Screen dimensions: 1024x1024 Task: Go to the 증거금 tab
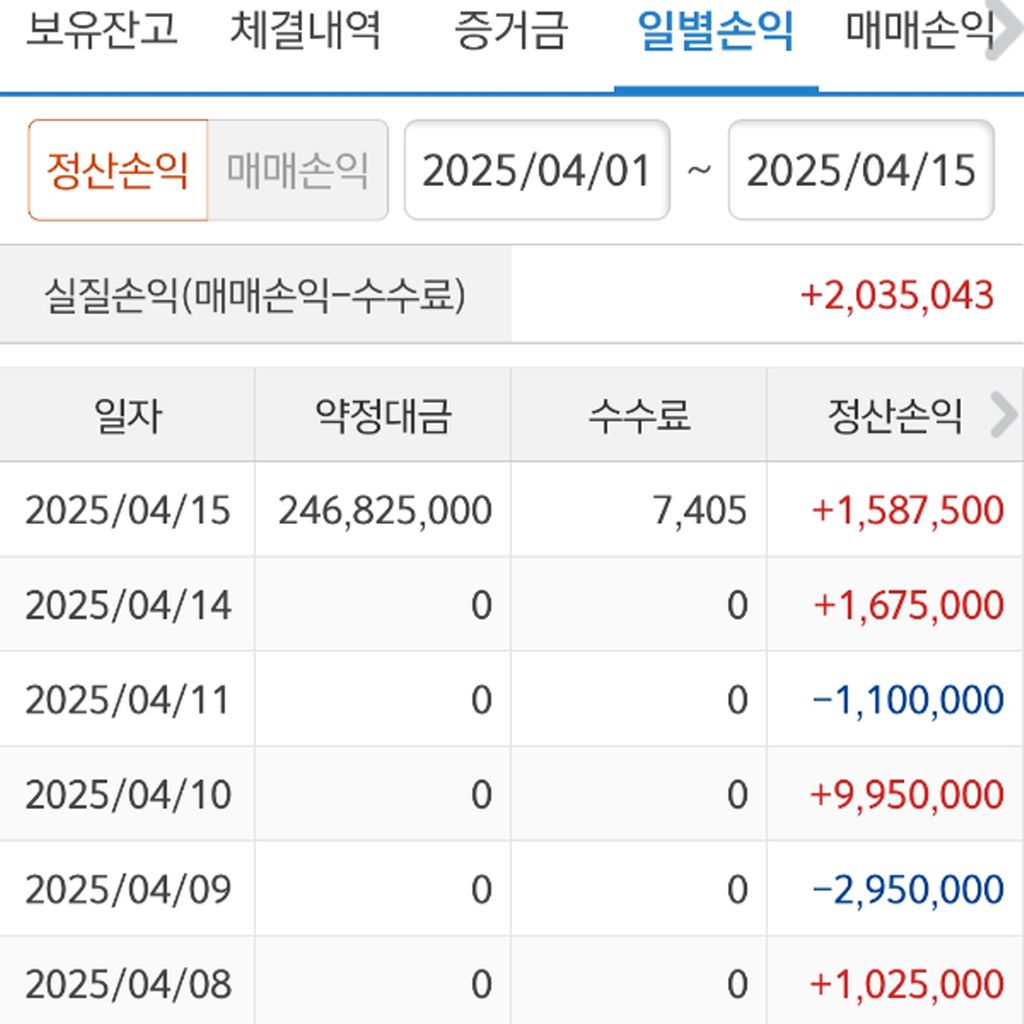point(510,31)
